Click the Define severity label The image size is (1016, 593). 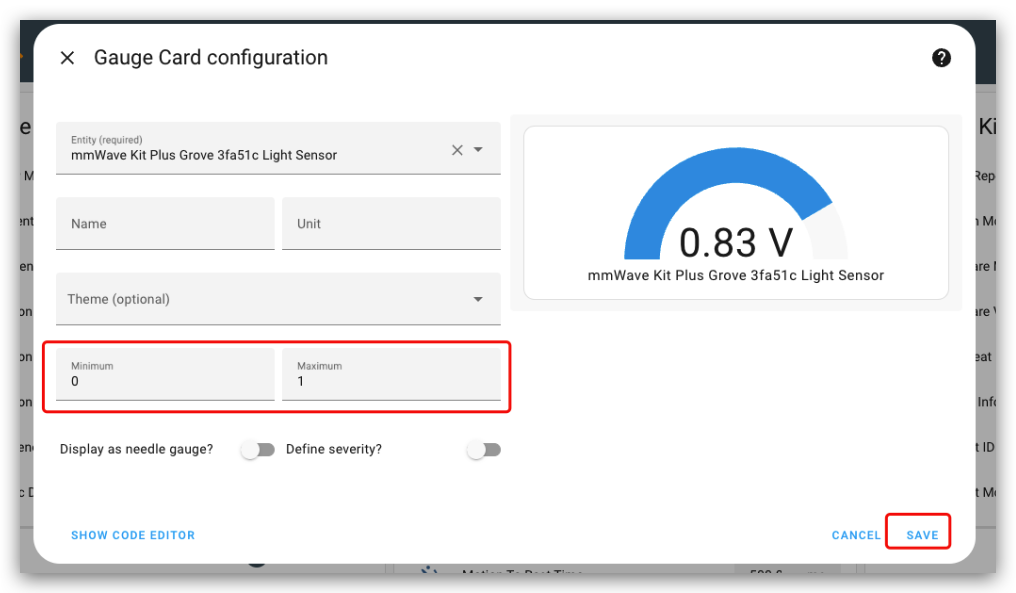coord(334,449)
